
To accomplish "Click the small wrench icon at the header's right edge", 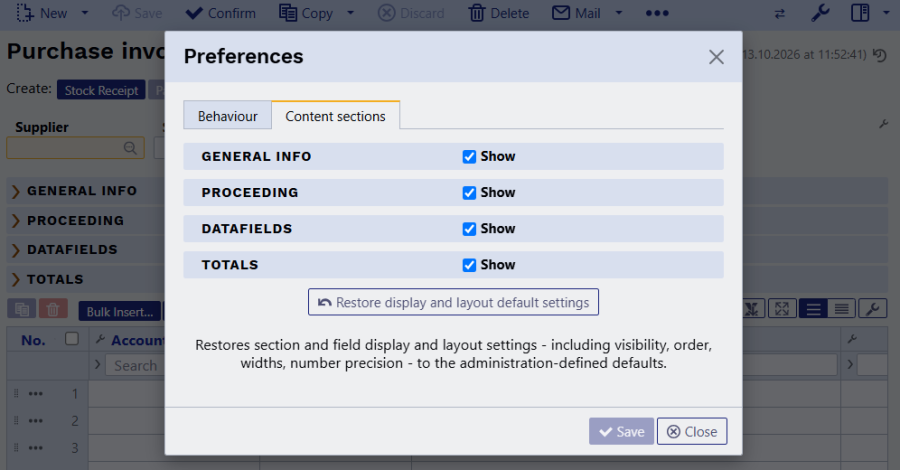I will coord(852,339).
